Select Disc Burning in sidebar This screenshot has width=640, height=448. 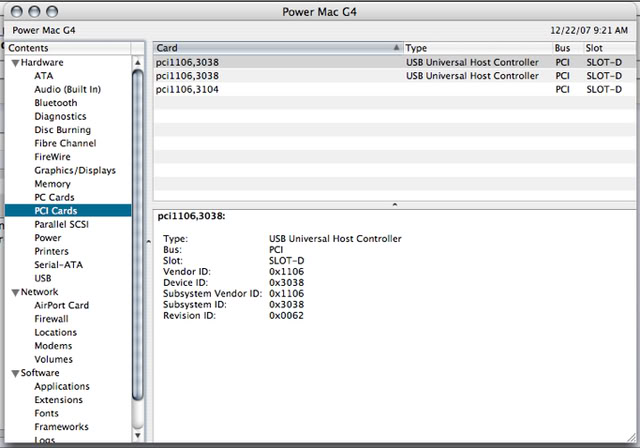point(62,130)
